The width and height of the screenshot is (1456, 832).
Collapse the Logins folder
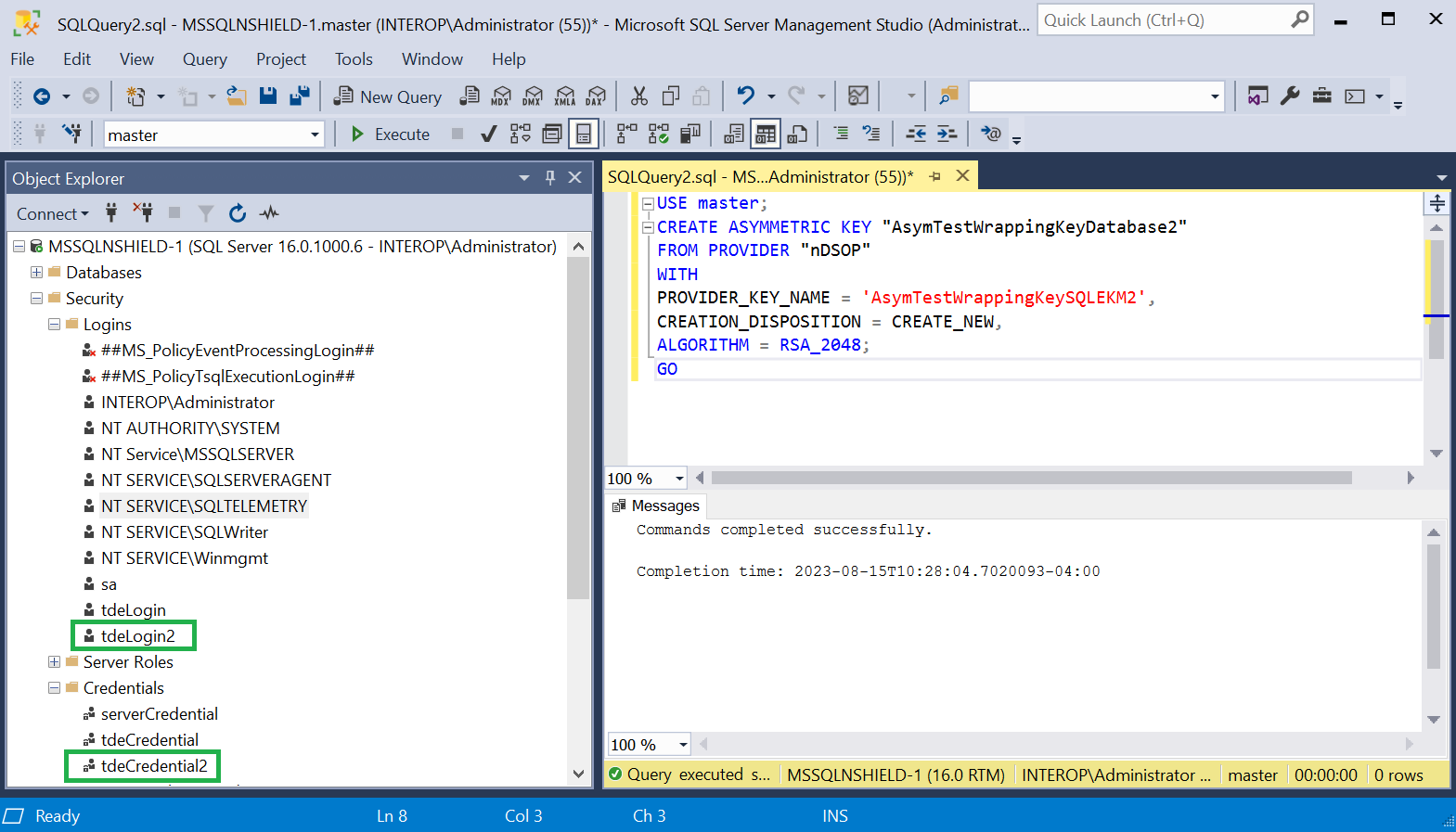click(54, 325)
